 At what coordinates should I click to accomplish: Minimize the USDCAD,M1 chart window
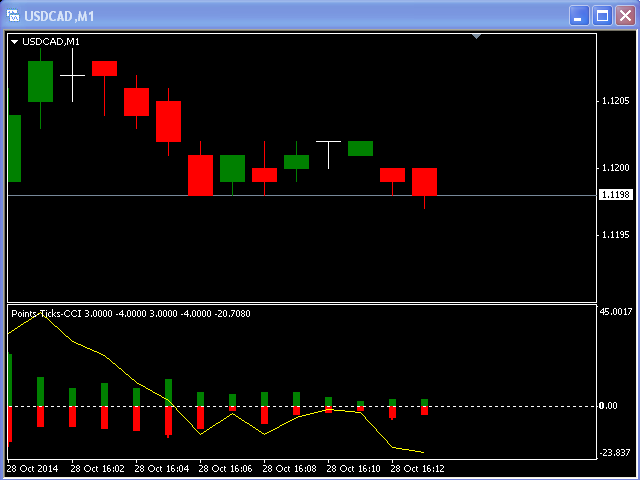tap(580, 15)
